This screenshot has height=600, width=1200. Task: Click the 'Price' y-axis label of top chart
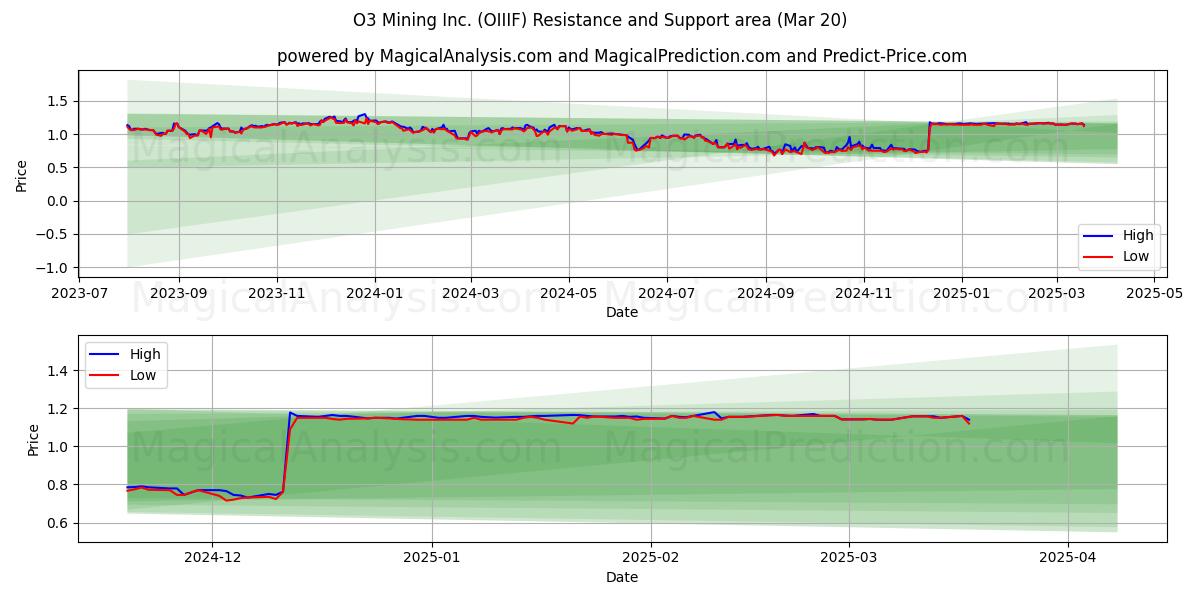click(x=22, y=174)
